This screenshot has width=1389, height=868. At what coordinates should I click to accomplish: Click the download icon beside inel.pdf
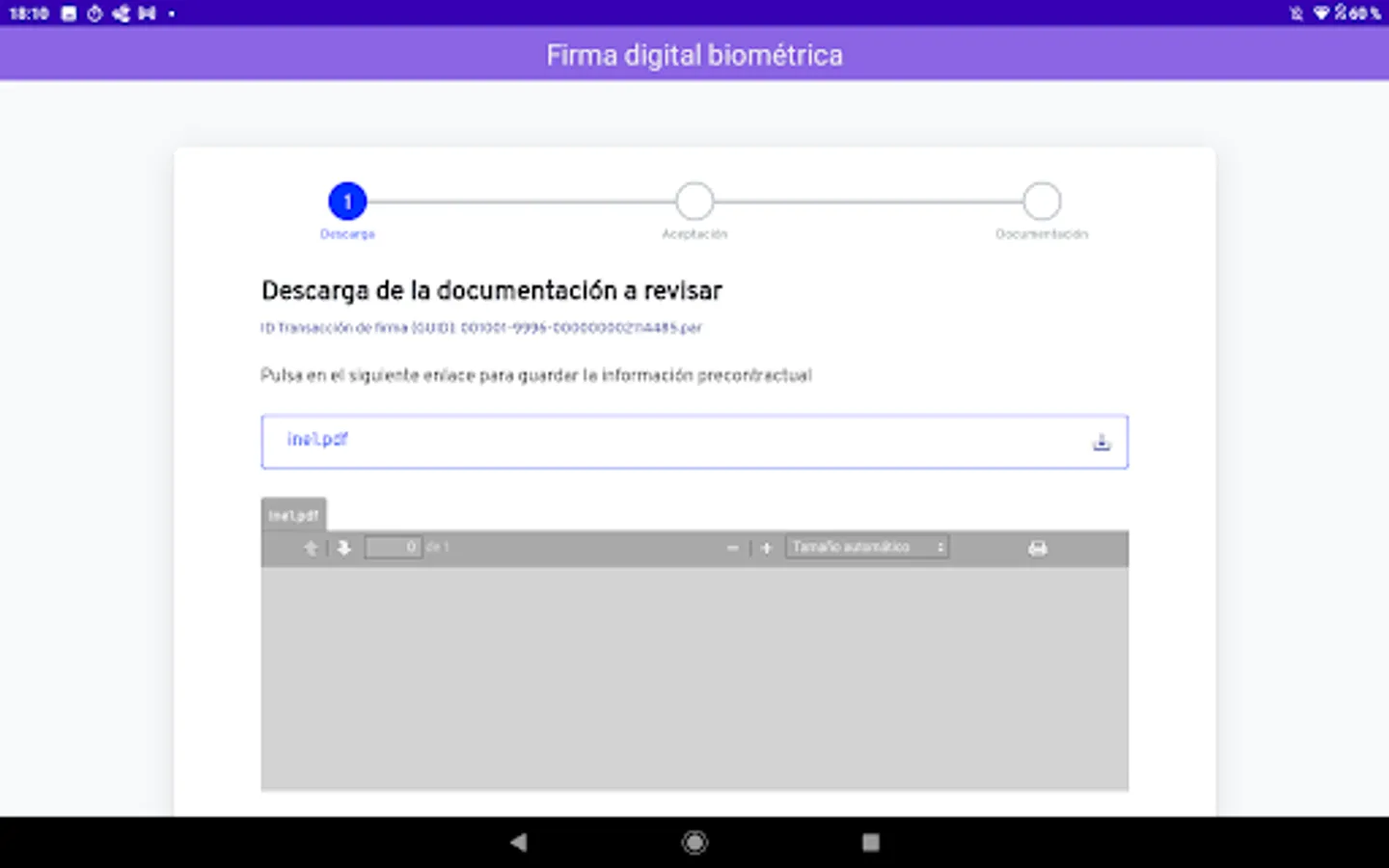point(1101,443)
